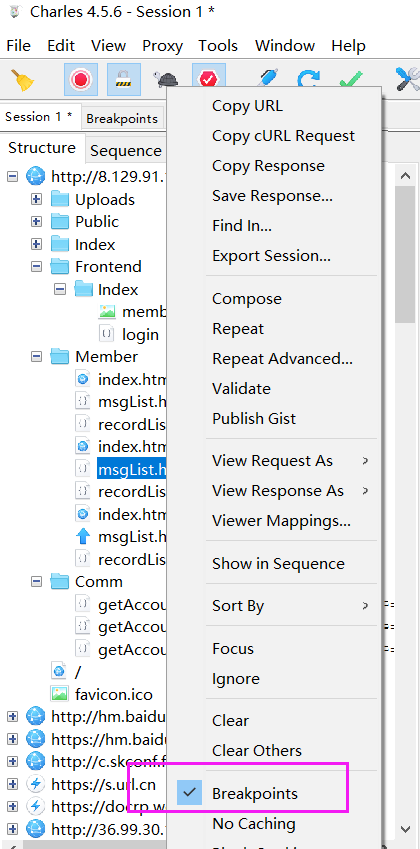Image resolution: width=420 pixels, height=849 pixels.
Task: Choose Copy cURL Request
Action: 284,135
